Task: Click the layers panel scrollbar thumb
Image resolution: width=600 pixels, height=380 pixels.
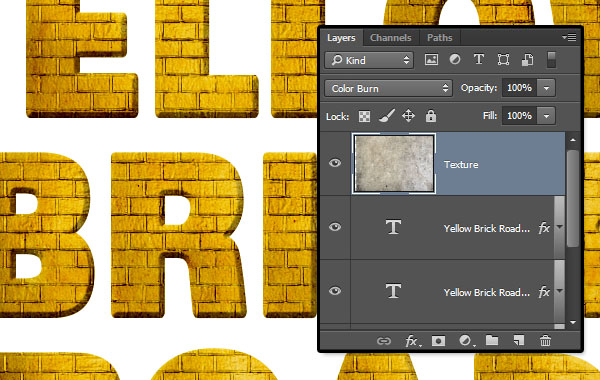Action: coord(572,198)
